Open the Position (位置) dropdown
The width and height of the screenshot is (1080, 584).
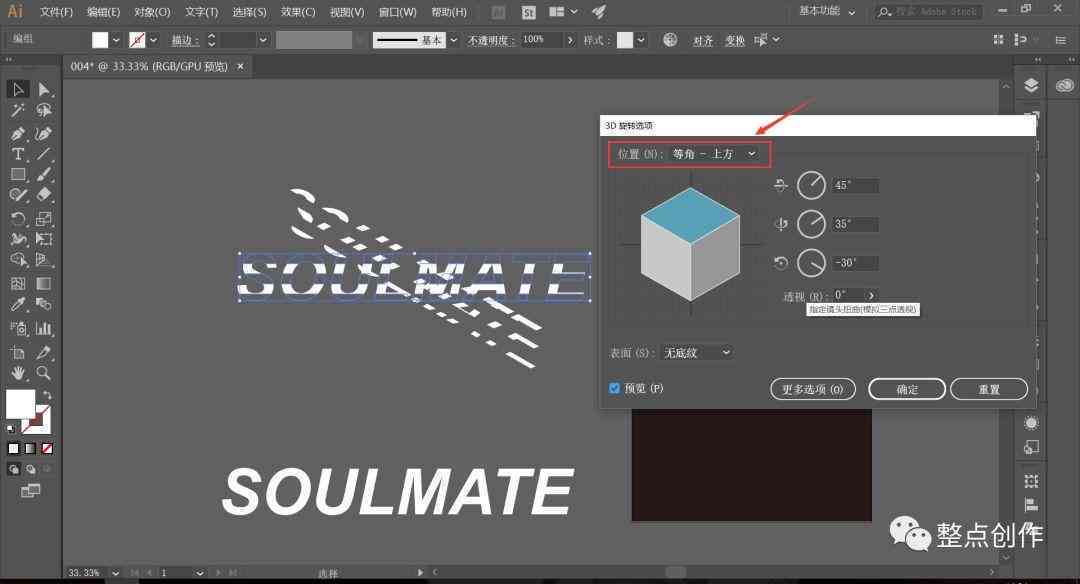(714, 154)
